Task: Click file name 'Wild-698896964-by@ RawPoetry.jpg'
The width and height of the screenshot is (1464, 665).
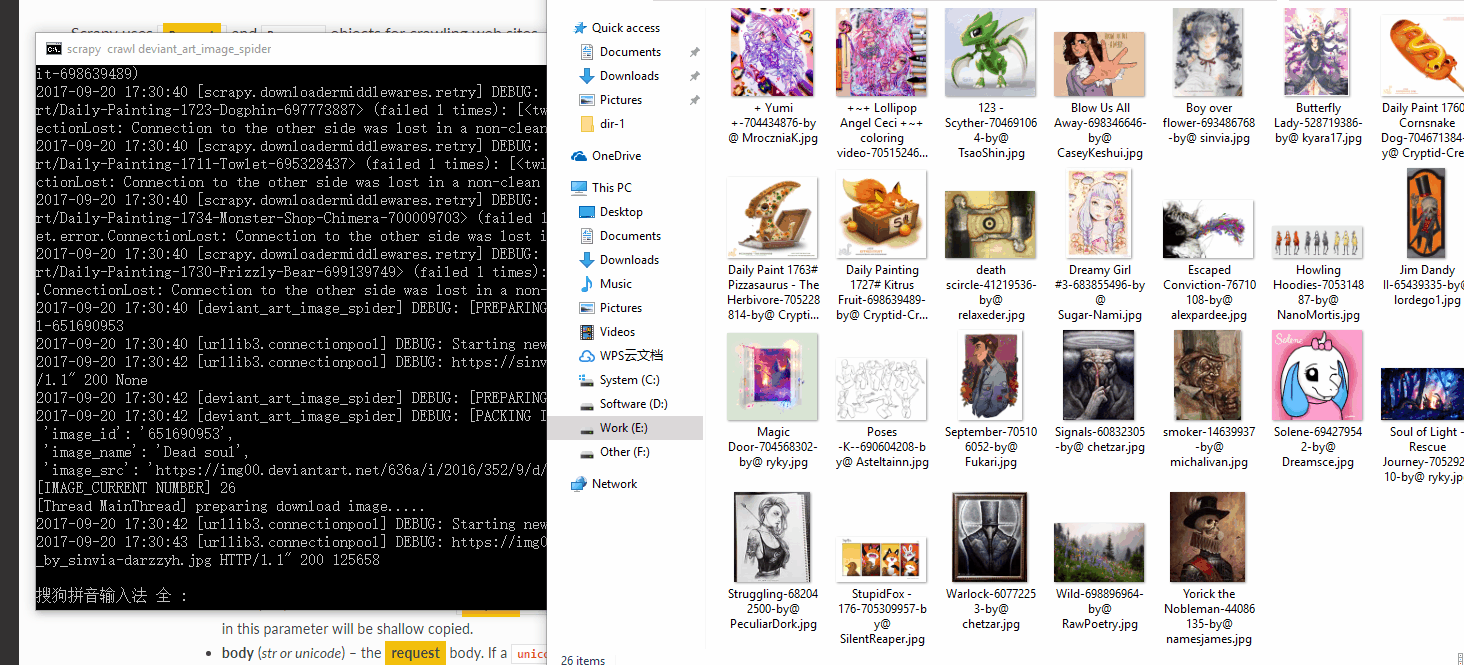Action: (x=1100, y=609)
